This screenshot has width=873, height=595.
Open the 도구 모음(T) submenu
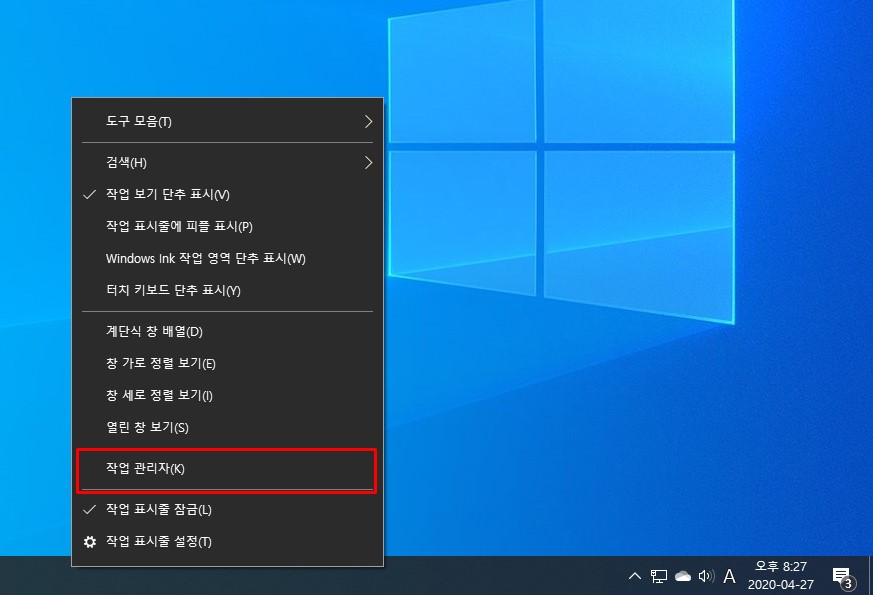[x=227, y=121]
